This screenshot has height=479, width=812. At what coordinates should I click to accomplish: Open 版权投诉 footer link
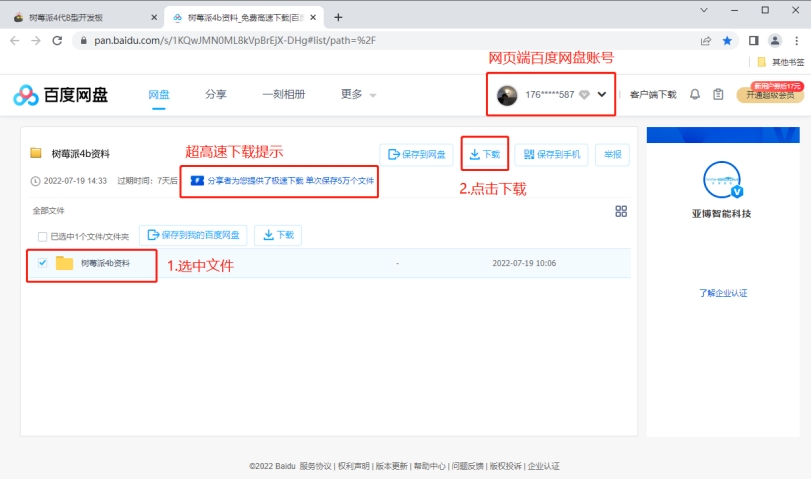pyautogui.click(x=505, y=466)
